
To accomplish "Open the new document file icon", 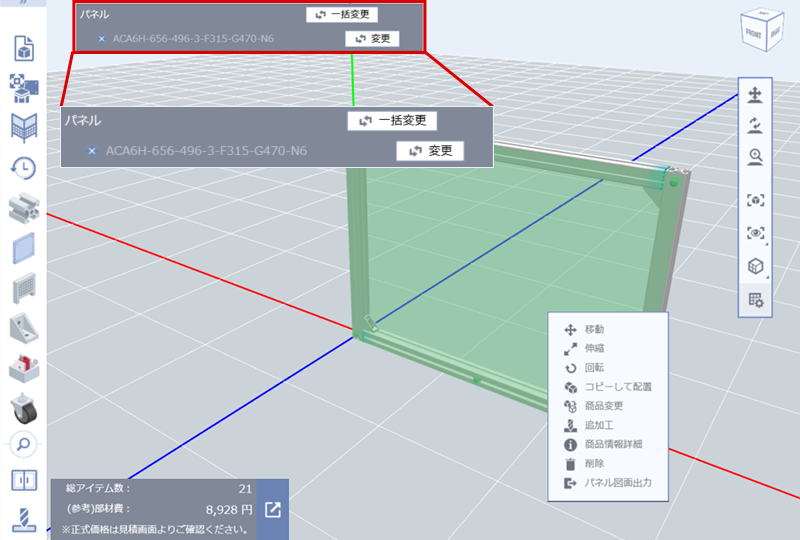I will point(23,47).
